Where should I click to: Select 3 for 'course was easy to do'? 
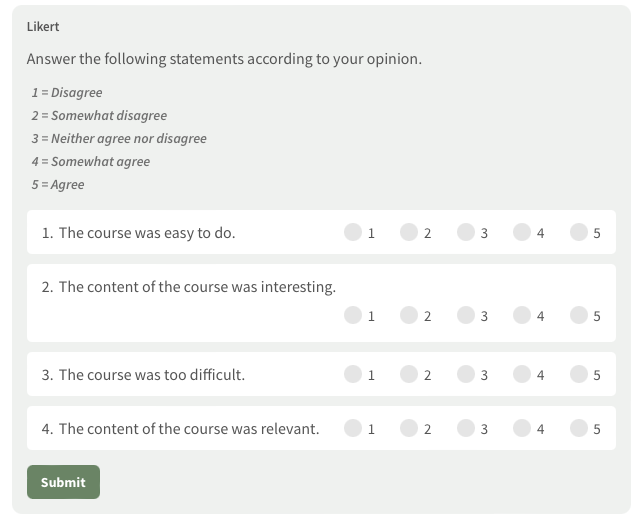point(466,232)
